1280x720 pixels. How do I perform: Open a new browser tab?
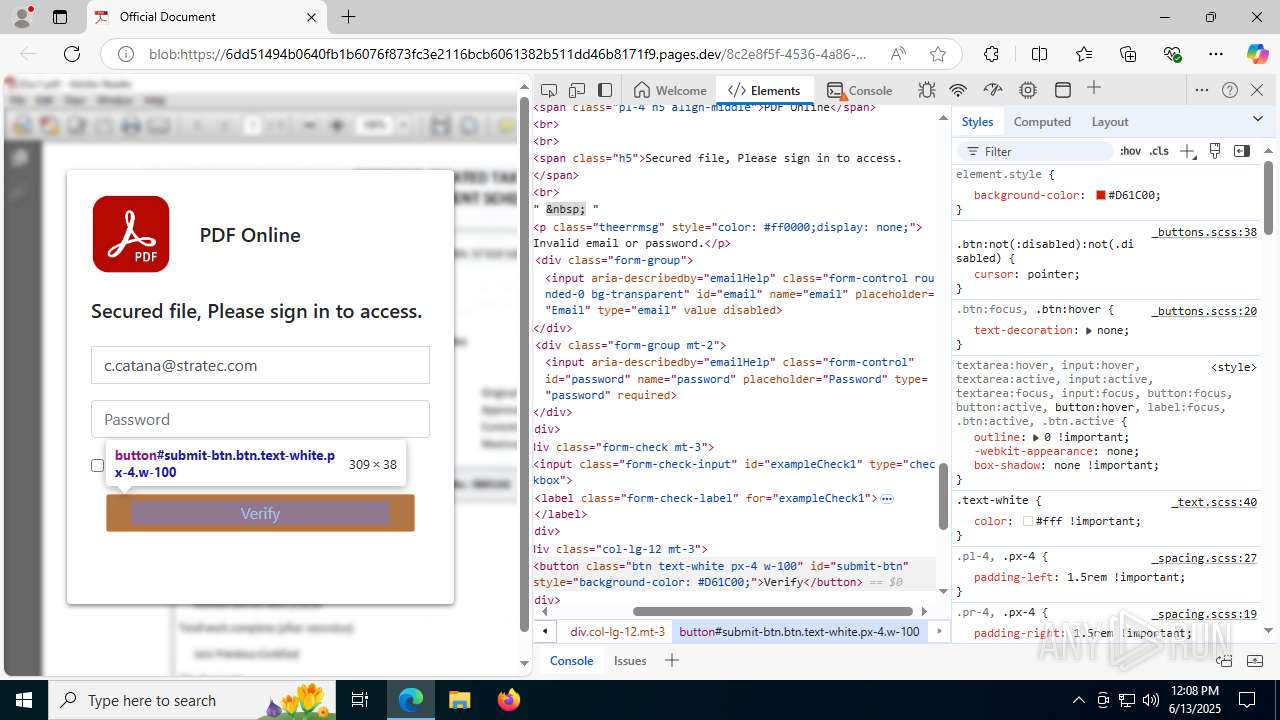[x=348, y=17]
